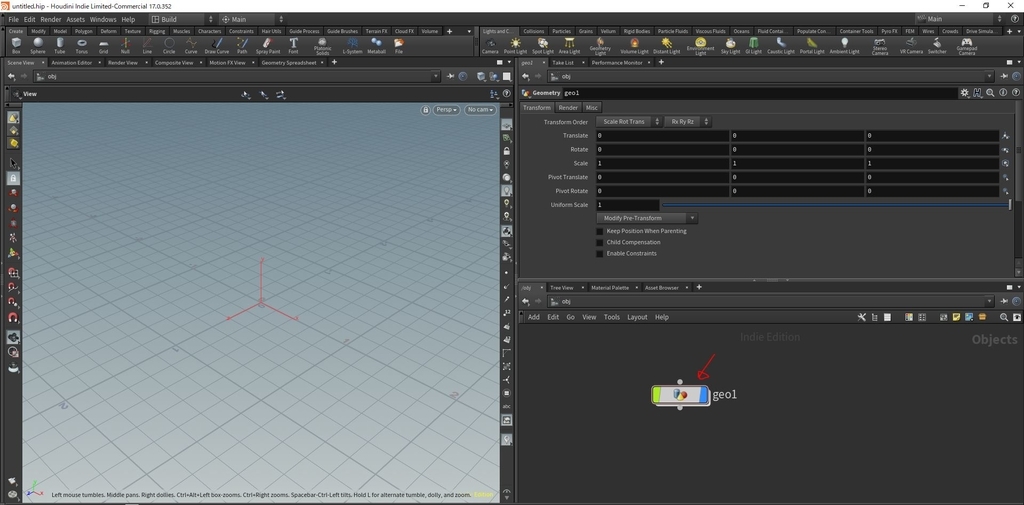Open Main radial menu dropdown

pyautogui.click(x=252, y=20)
